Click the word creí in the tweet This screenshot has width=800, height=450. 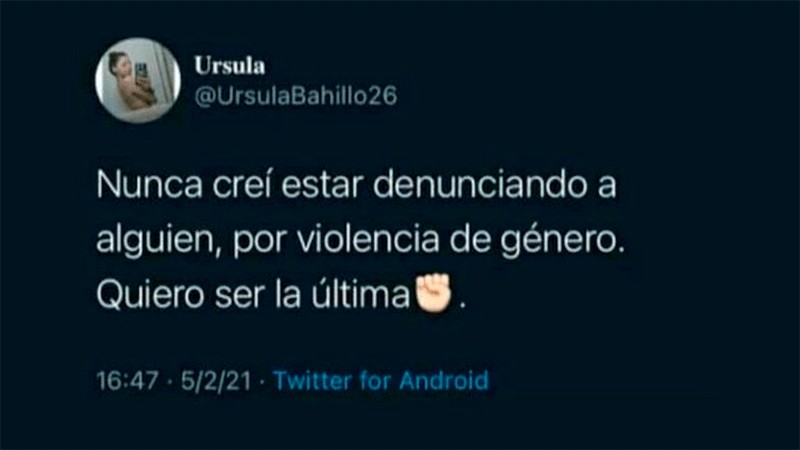[242, 185]
